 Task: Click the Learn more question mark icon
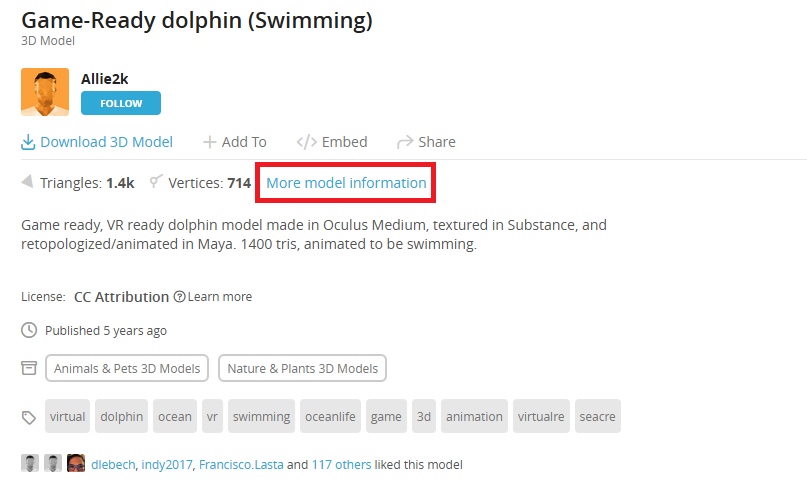pyautogui.click(x=179, y=297)
